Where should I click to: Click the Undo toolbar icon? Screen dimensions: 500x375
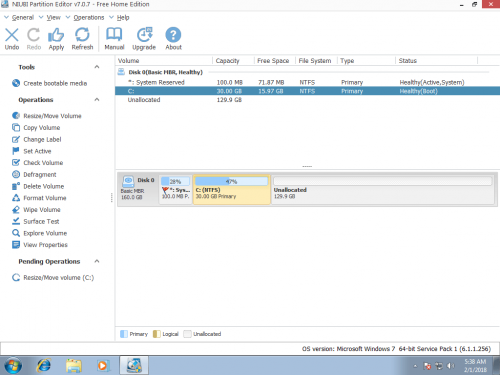pos(12,35)
